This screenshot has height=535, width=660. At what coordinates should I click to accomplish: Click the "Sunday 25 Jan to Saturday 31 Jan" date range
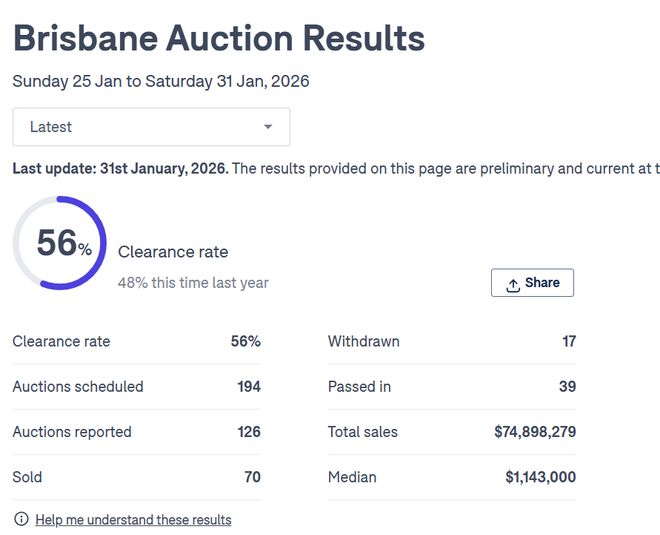pyautogui.click(x=161, y=81)
